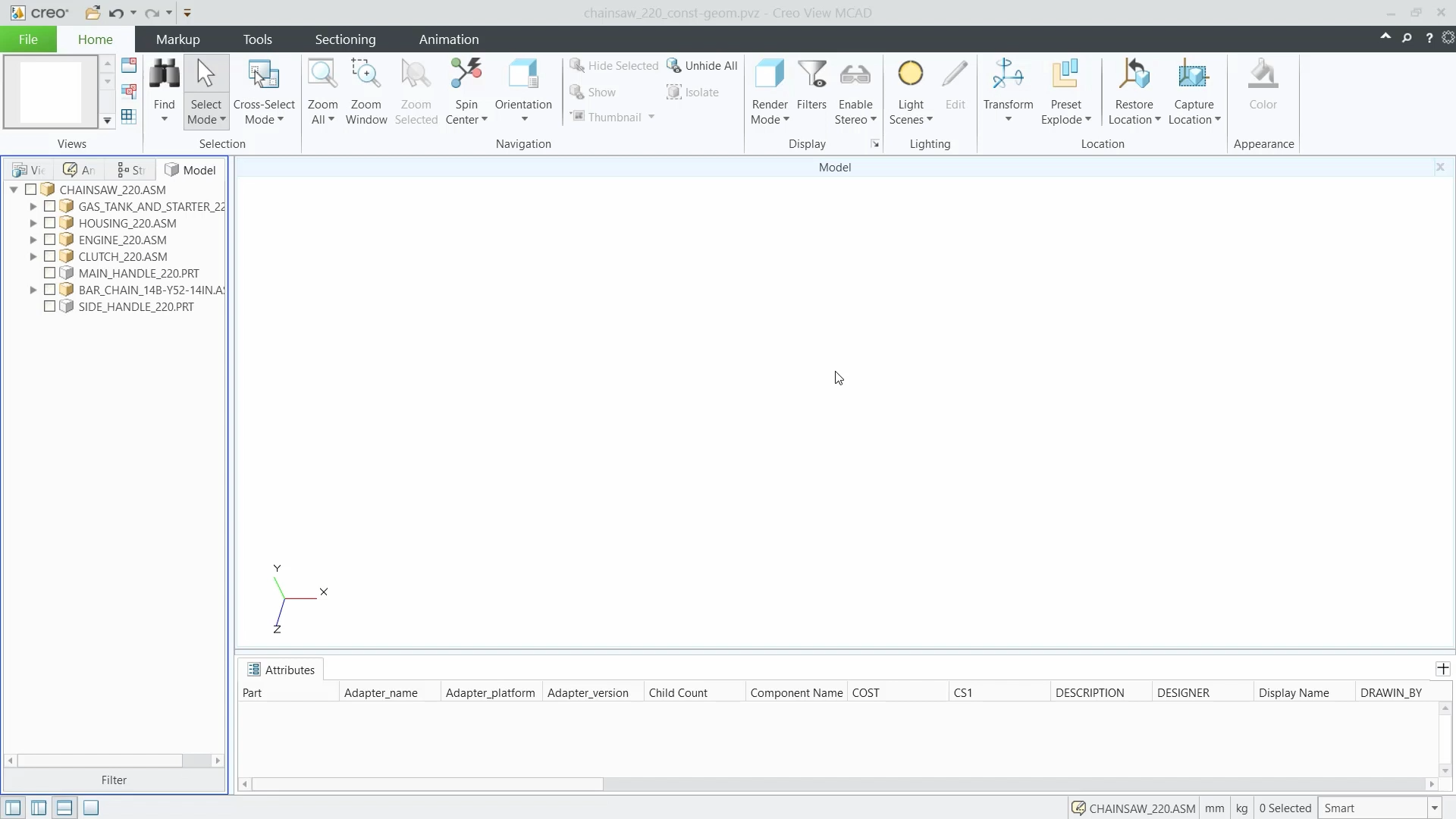The width and height of the screenshot is (1456, 819).
Task: Expand the ENGINE_220.ASM node
Action: pyautogui.click(x=33, y=240)
